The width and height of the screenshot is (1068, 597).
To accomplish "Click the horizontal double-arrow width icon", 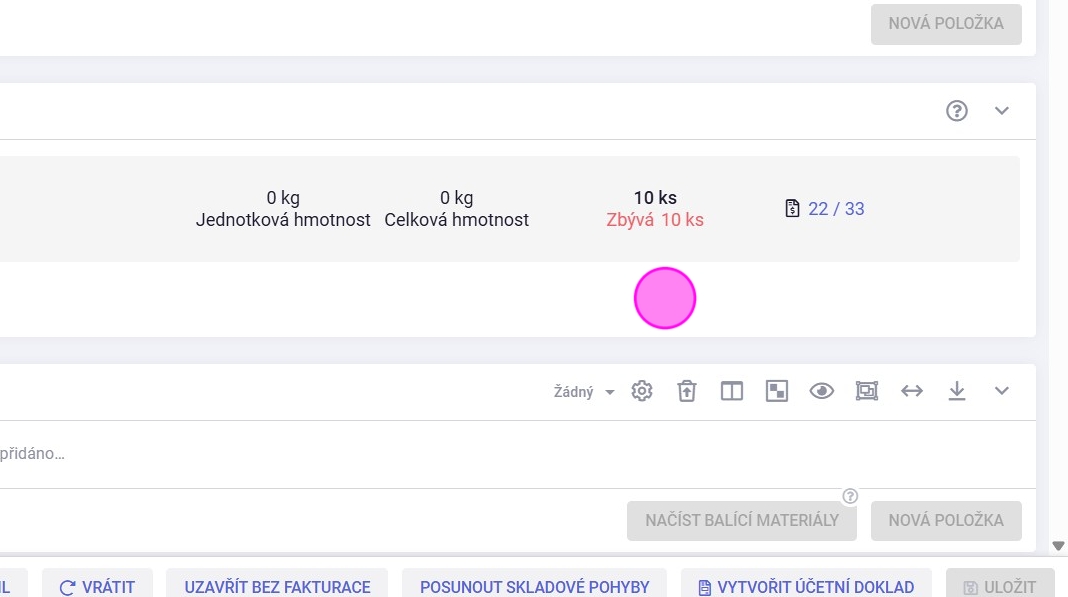I will click(912, 391).
